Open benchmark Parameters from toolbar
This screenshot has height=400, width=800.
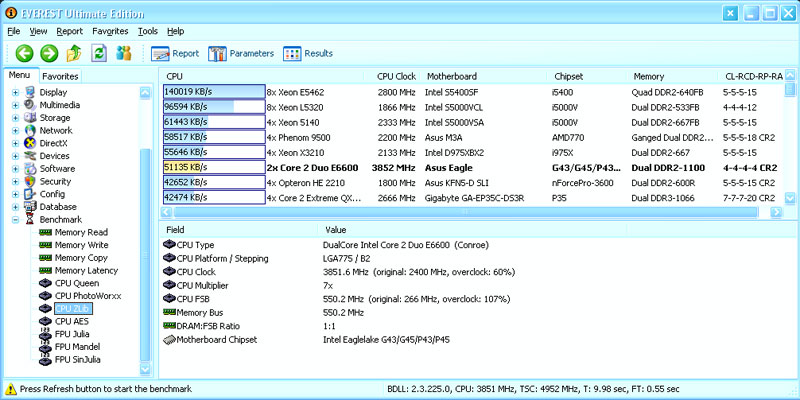pyautogui.click(x=241, y=54)
